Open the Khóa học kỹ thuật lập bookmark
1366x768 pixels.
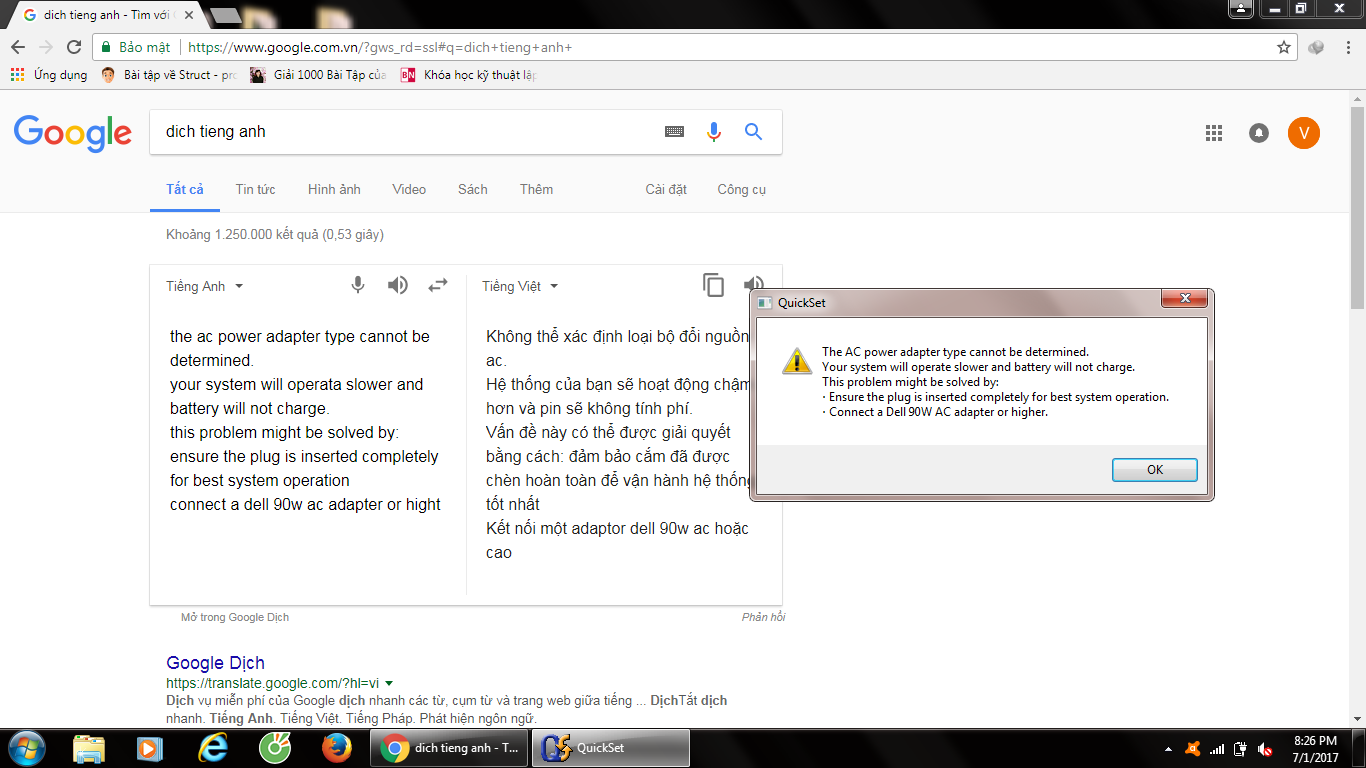pos(469,75)
